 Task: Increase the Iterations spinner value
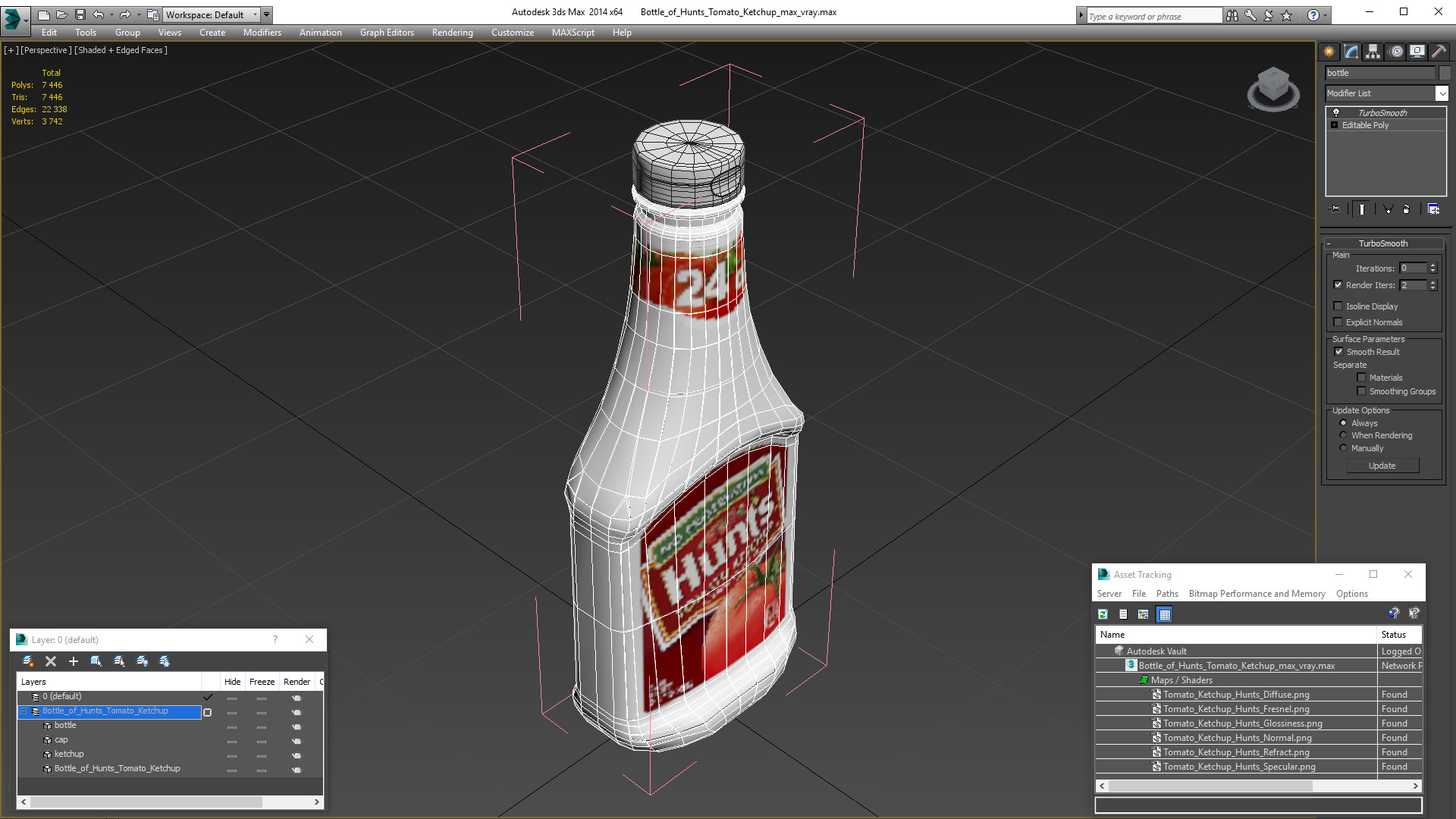(1432, 265)
